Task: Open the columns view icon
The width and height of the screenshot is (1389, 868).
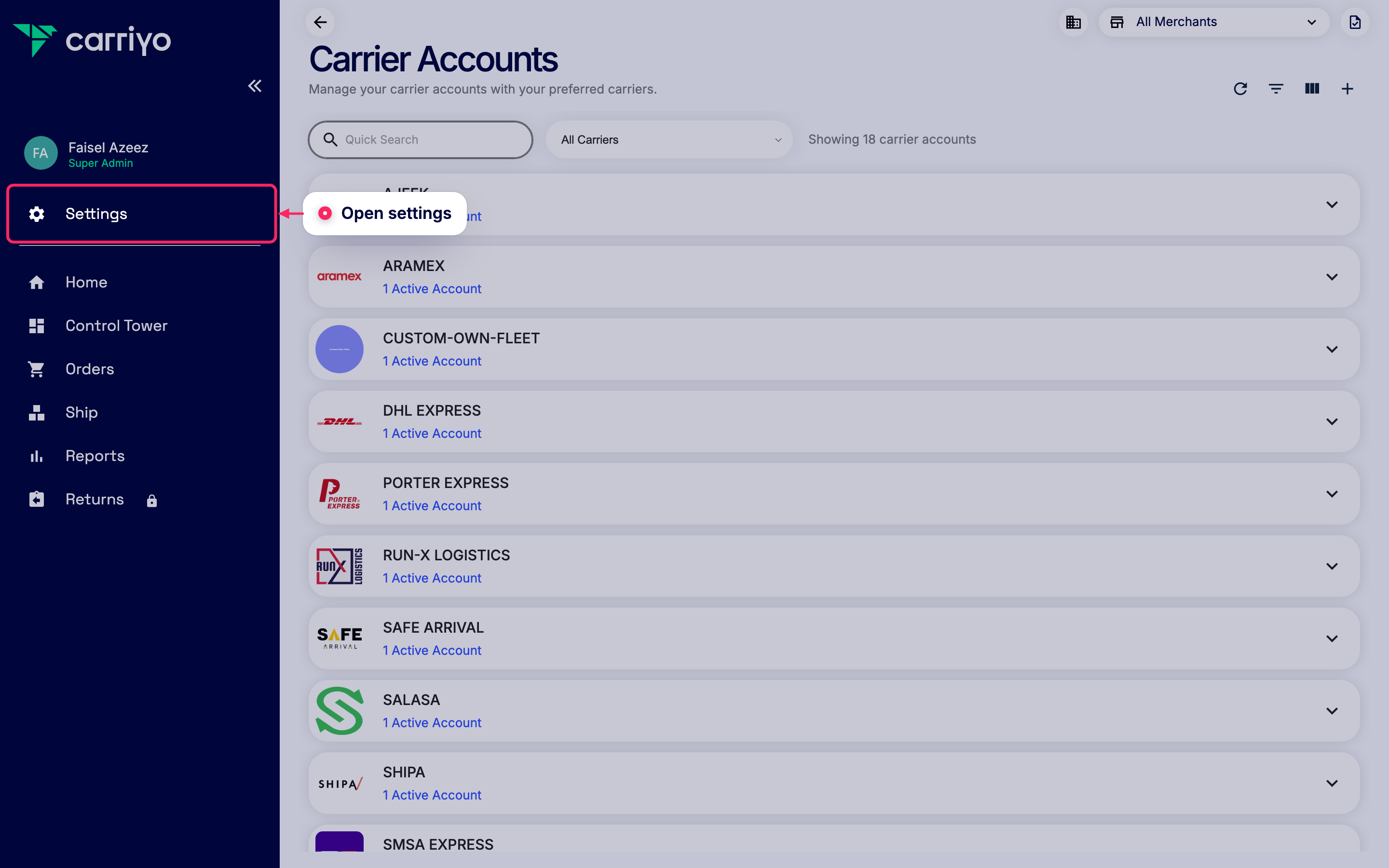Action: pyautogui.click(x=1312, y=89)
